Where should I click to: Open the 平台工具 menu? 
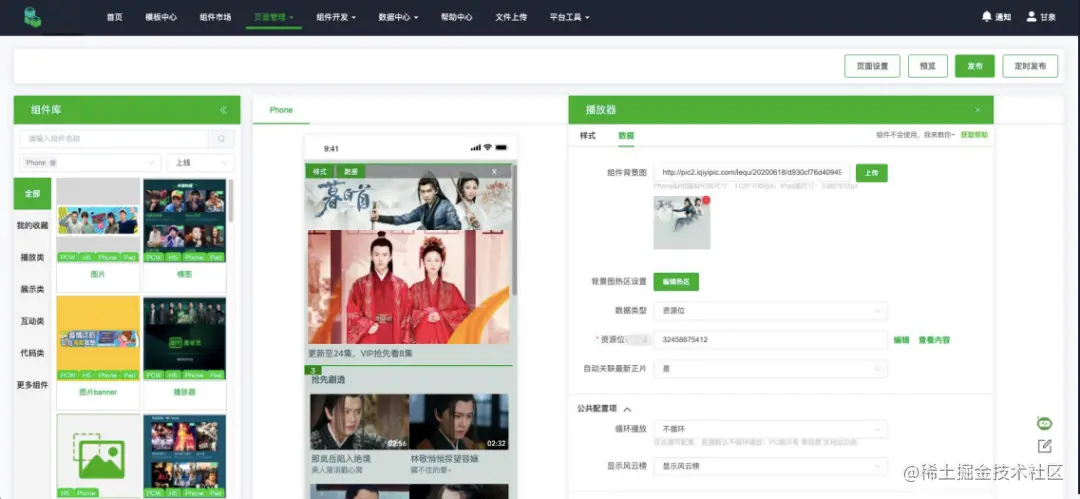(x=570, y=17)
